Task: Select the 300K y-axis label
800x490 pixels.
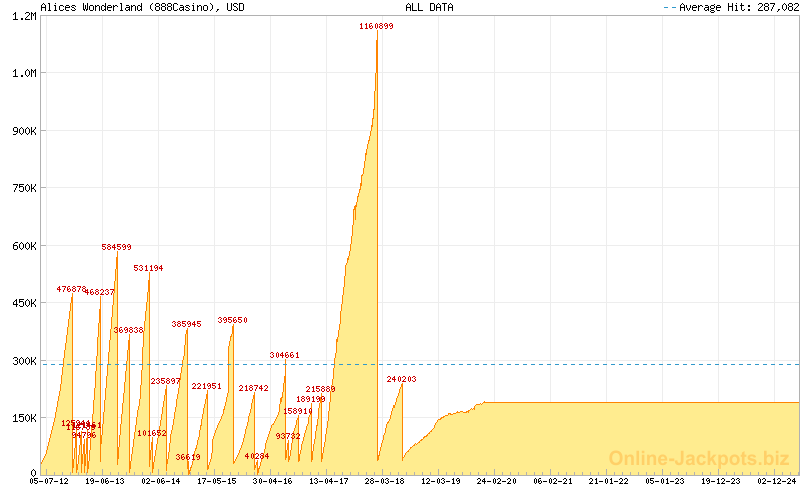Action: pyautogui.click(x=22, y=361)
